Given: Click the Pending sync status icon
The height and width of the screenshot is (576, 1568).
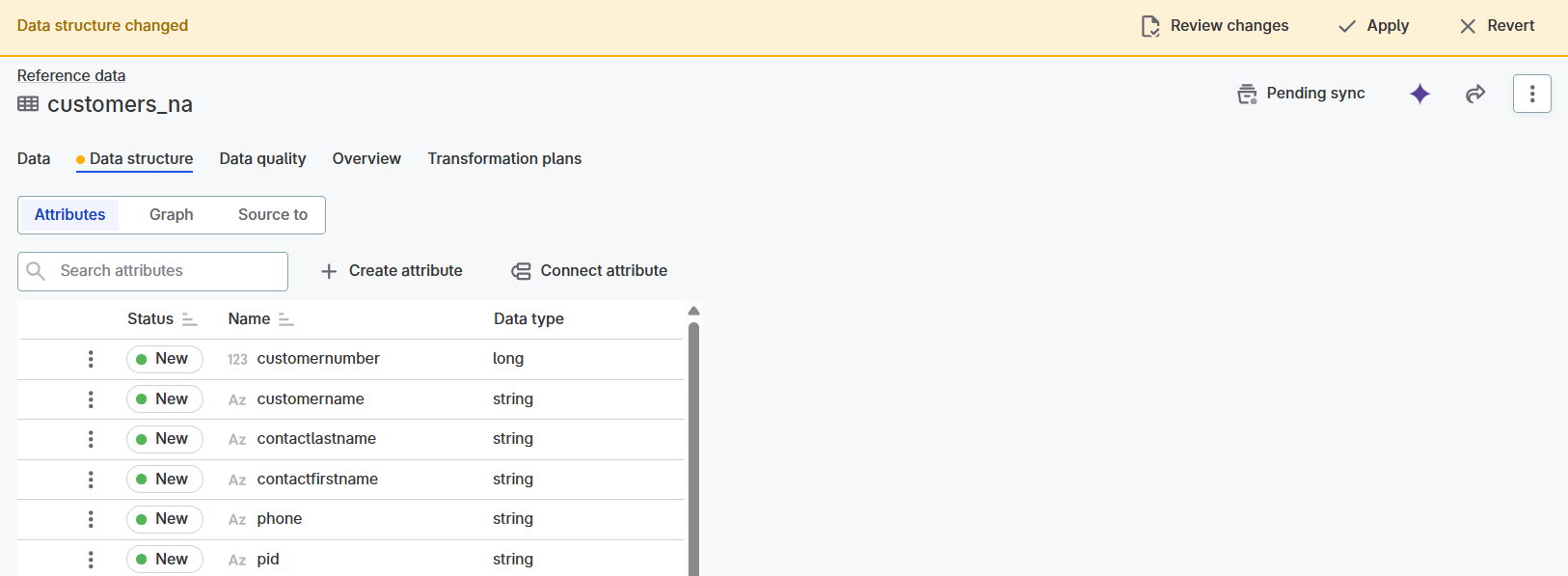Looking at the screenshot, I should point(1247,94).
